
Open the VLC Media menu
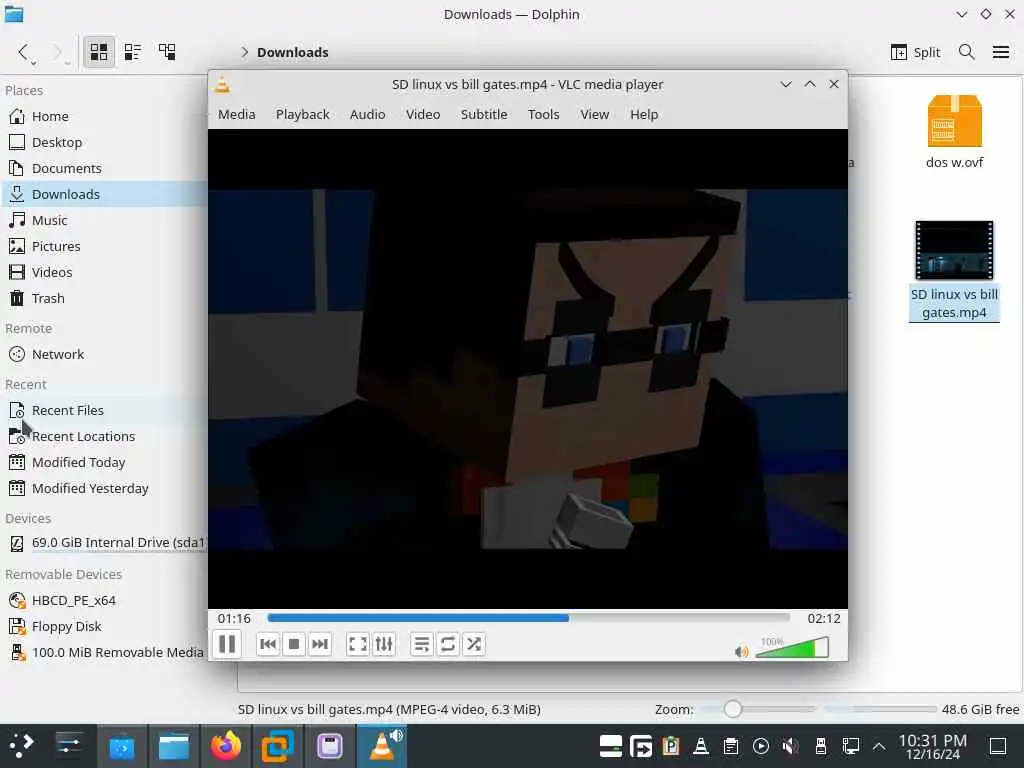pyautogui.click(x=236, y=114)
